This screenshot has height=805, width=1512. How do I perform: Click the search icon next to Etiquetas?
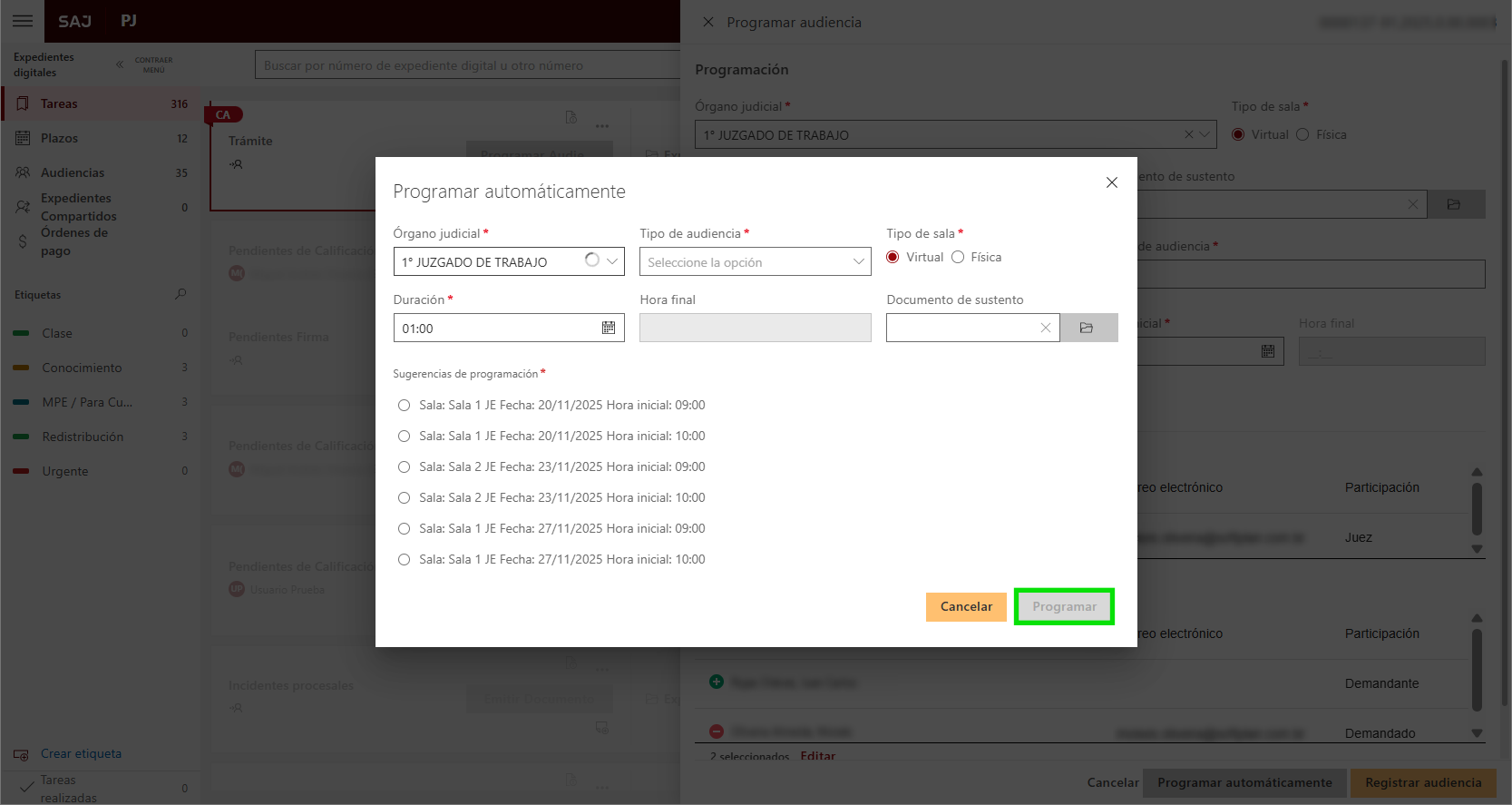180,294
